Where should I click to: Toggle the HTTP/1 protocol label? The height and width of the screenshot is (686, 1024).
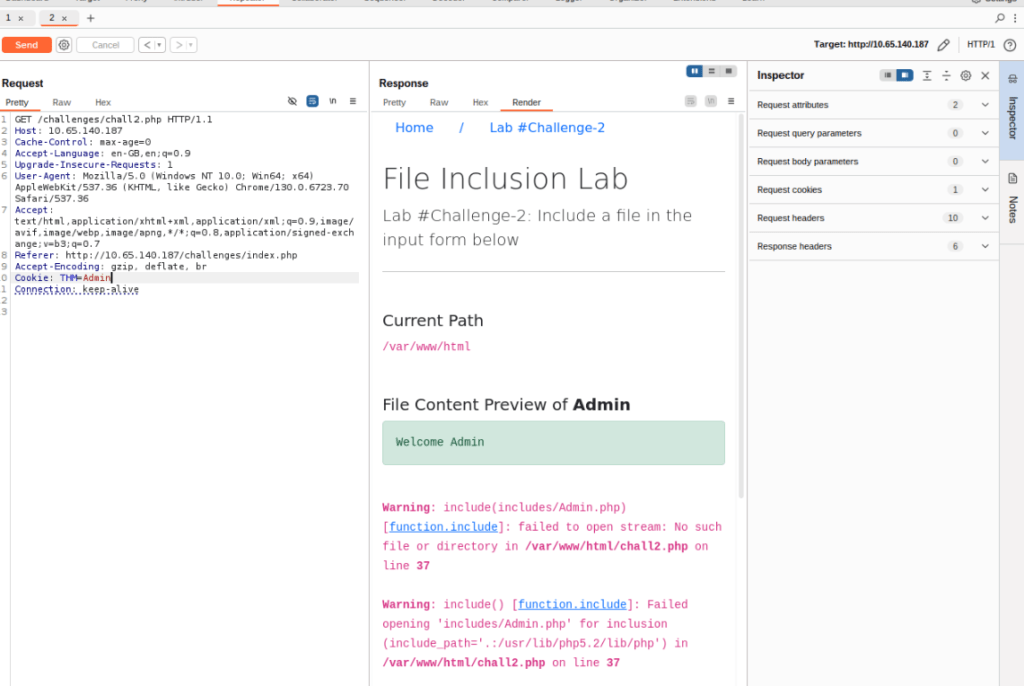pyautogui.click(x=980, y=44)
